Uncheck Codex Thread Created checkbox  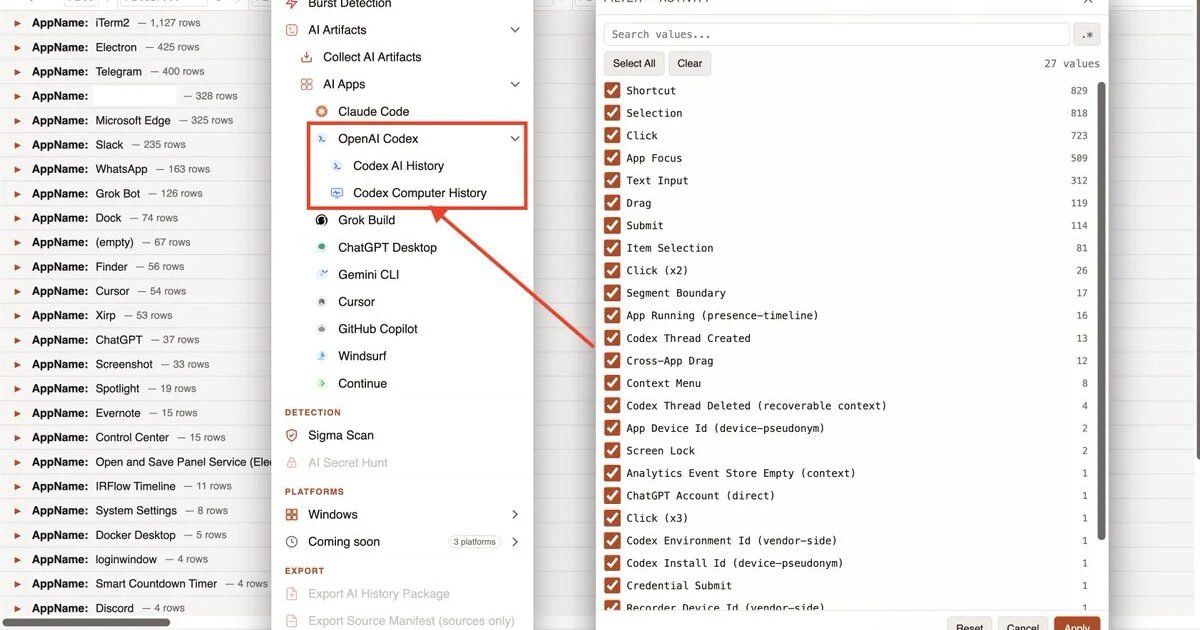(613, 338)
